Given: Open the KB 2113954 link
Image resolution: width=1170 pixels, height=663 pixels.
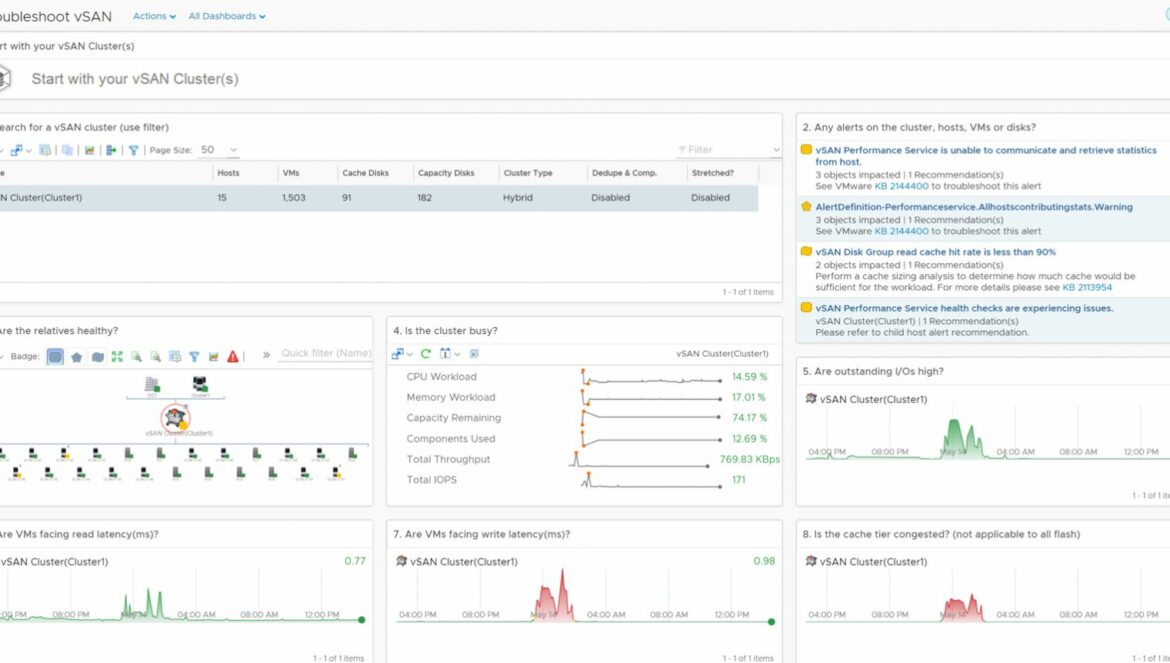Looking at the screenshot, I should pyautogui.click(x=1086, y=287).
